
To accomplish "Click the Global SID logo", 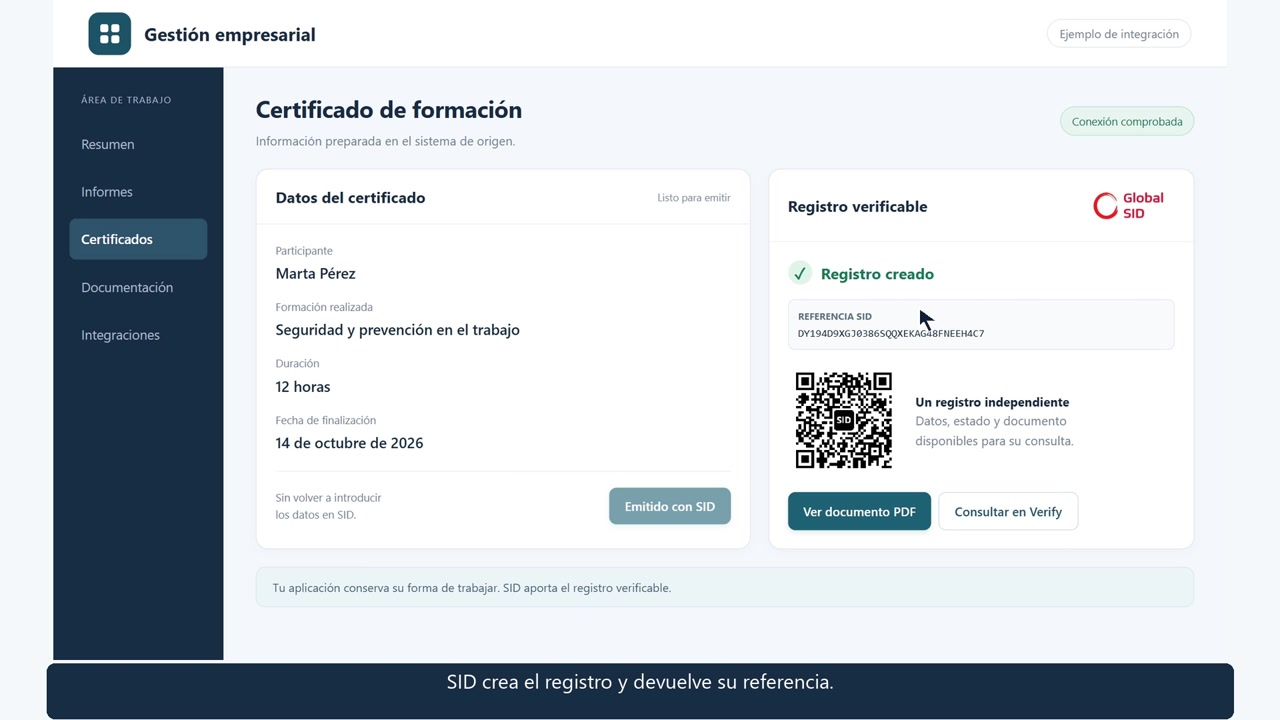I will pos(1129,206).
